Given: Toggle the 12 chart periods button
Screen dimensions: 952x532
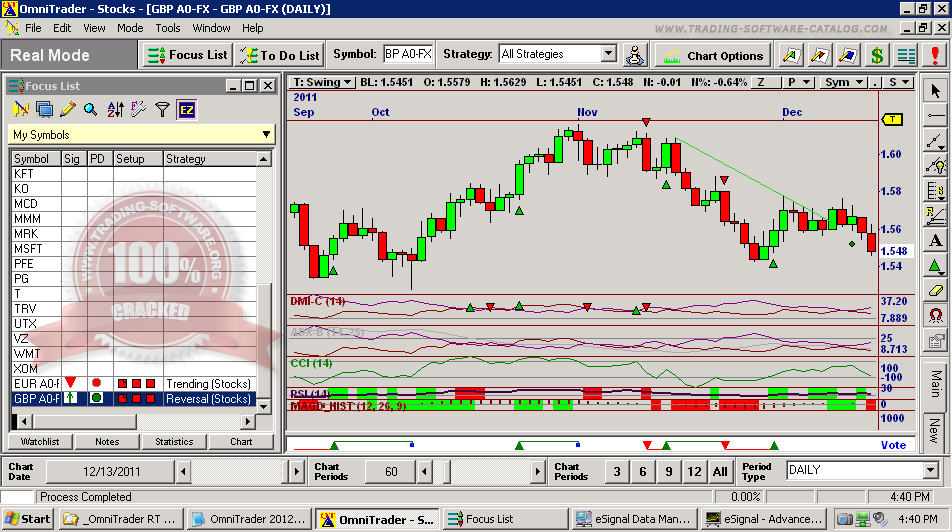Looking at the screenshot, I should coord(694,471).
